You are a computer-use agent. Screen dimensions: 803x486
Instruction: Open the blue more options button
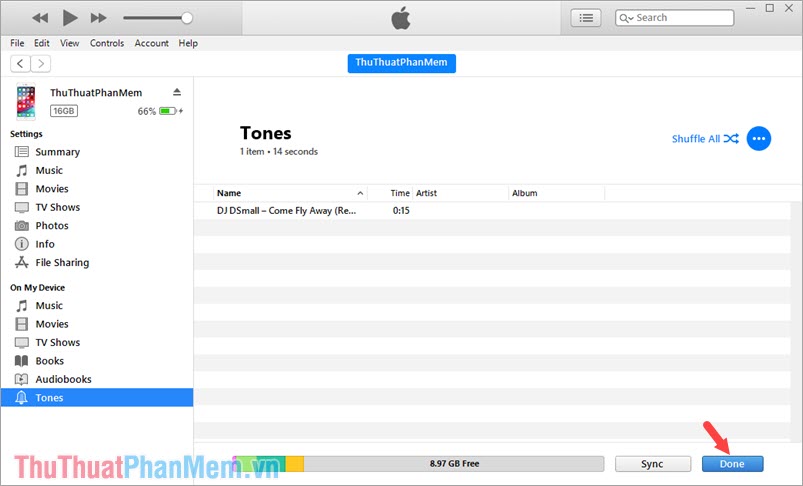click(x=758, y=138)
